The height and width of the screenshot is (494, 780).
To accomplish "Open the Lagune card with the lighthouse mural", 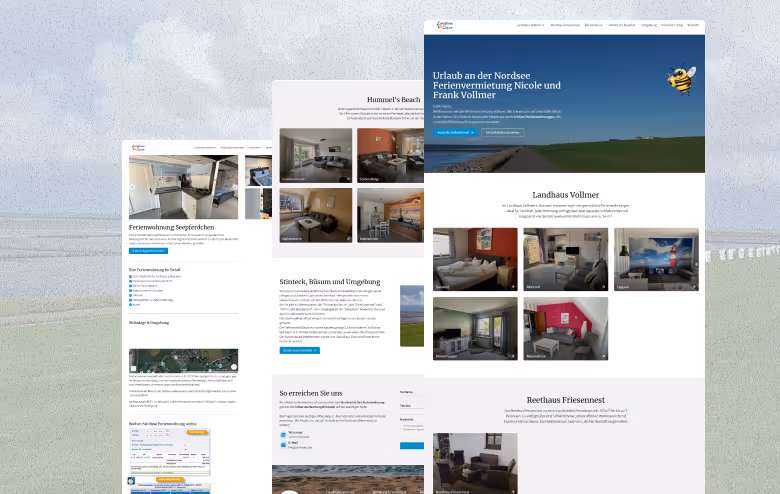I will pos(656,259).
